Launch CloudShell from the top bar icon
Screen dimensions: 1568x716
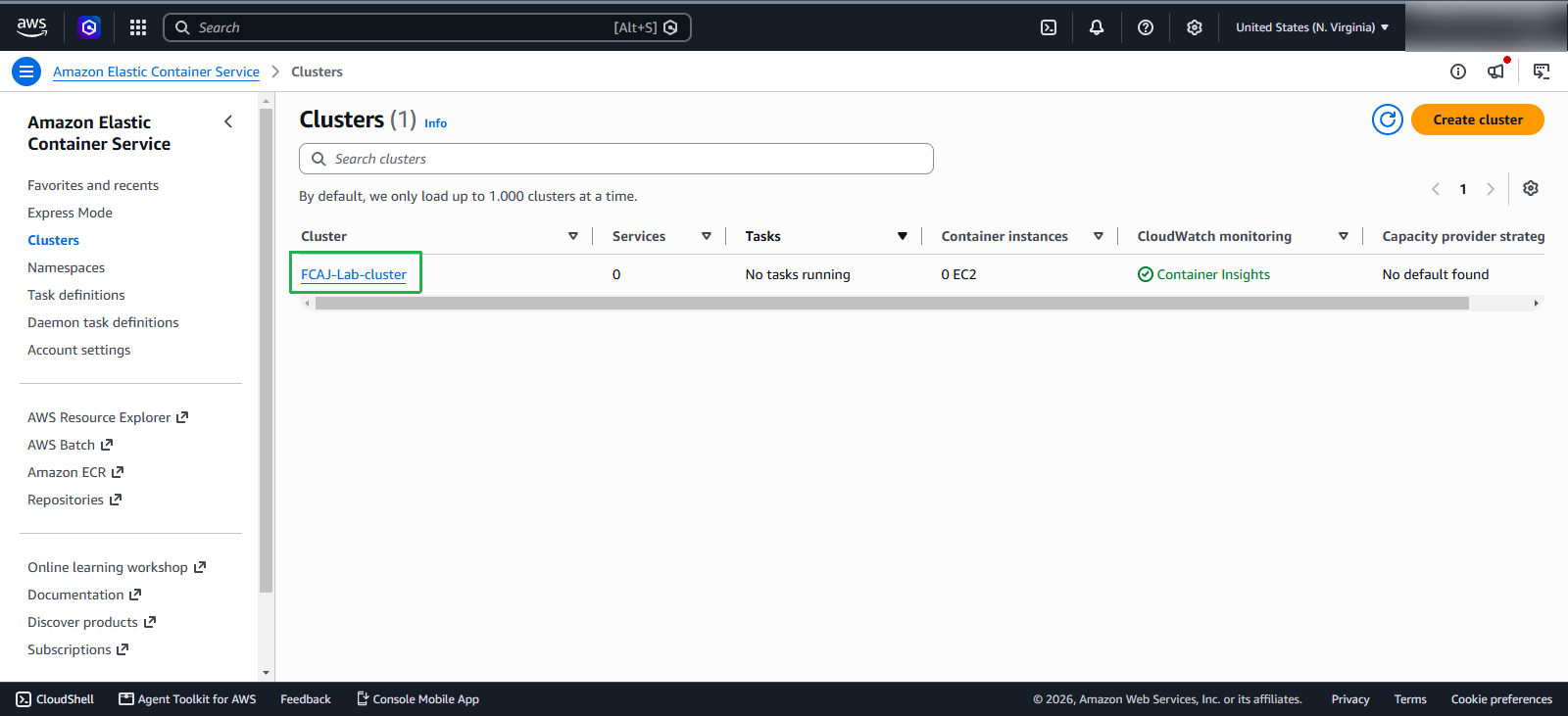coord(1049,27)
